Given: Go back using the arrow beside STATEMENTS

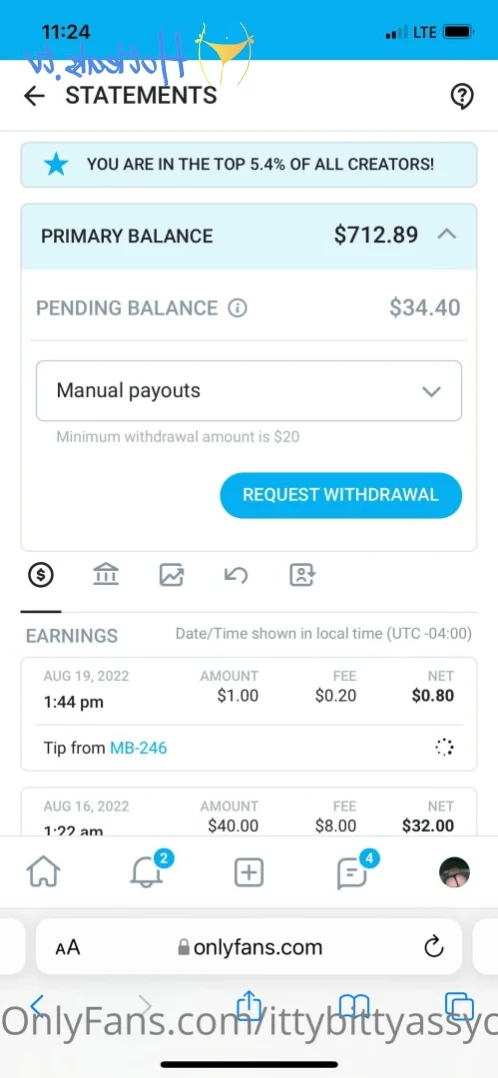Looking at the screenshot, I should click(34, 96).
